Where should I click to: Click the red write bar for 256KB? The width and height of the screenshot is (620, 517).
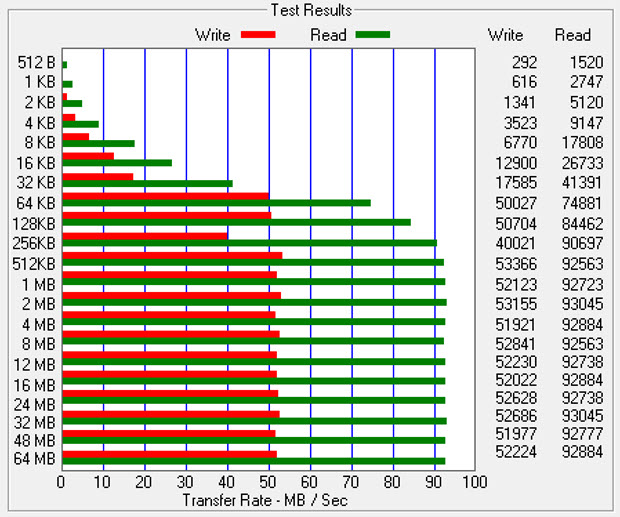tap(145, 237)
